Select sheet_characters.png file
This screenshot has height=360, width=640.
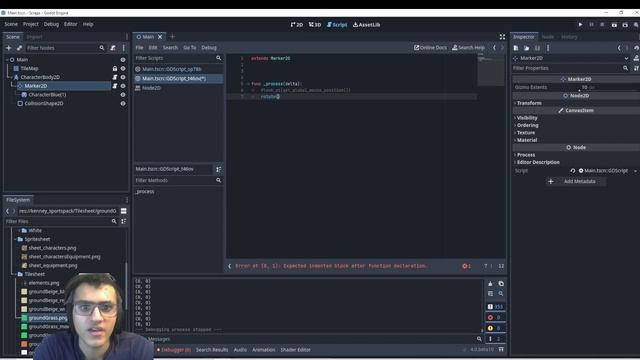tap(52, 248)
